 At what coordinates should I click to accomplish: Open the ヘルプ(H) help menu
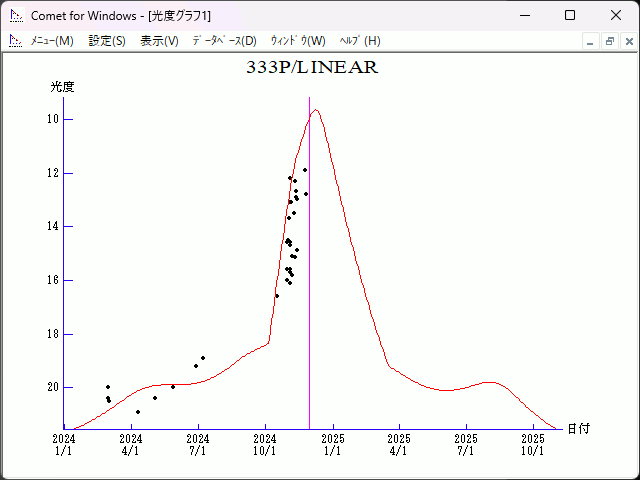360,41
